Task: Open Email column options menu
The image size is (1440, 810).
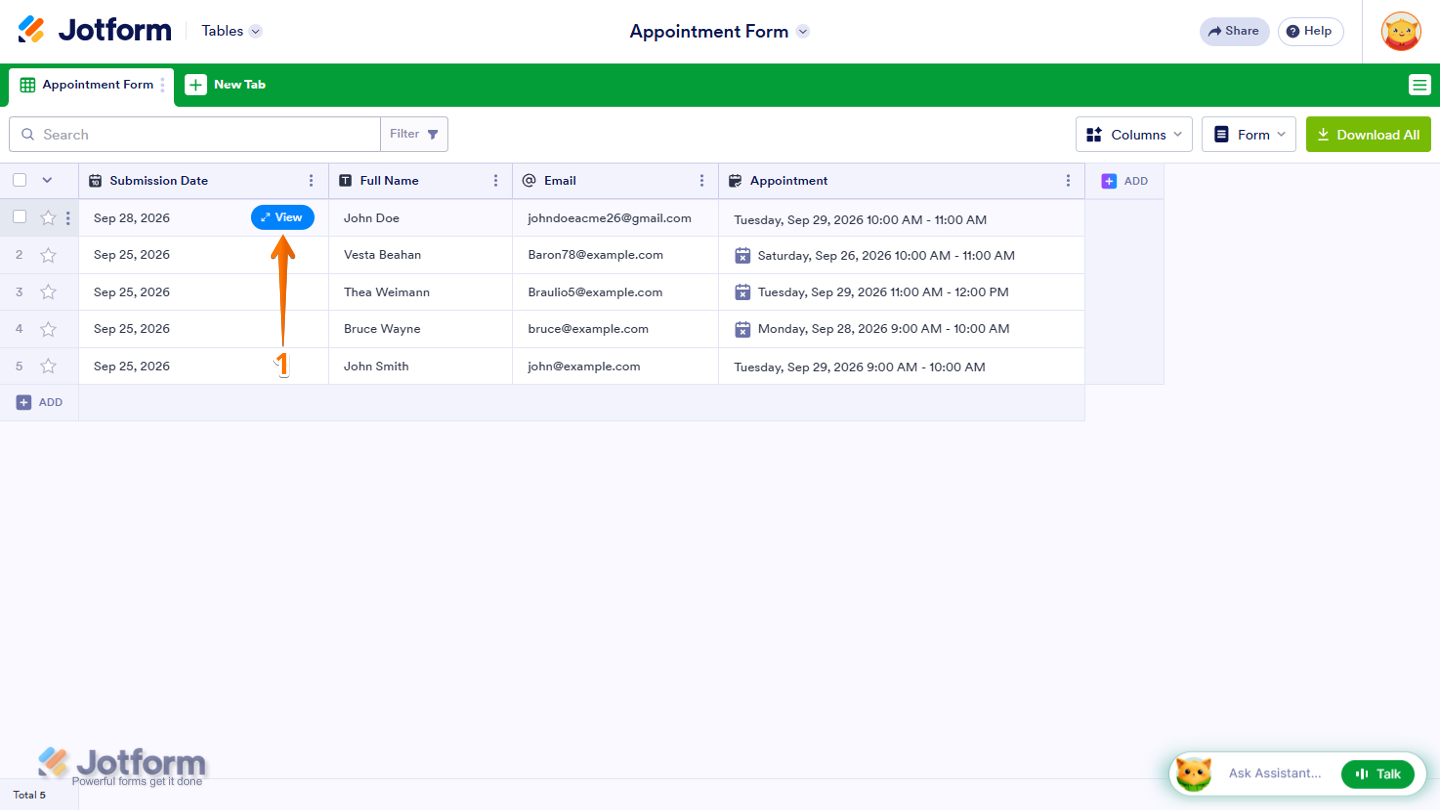Action: 702,181
